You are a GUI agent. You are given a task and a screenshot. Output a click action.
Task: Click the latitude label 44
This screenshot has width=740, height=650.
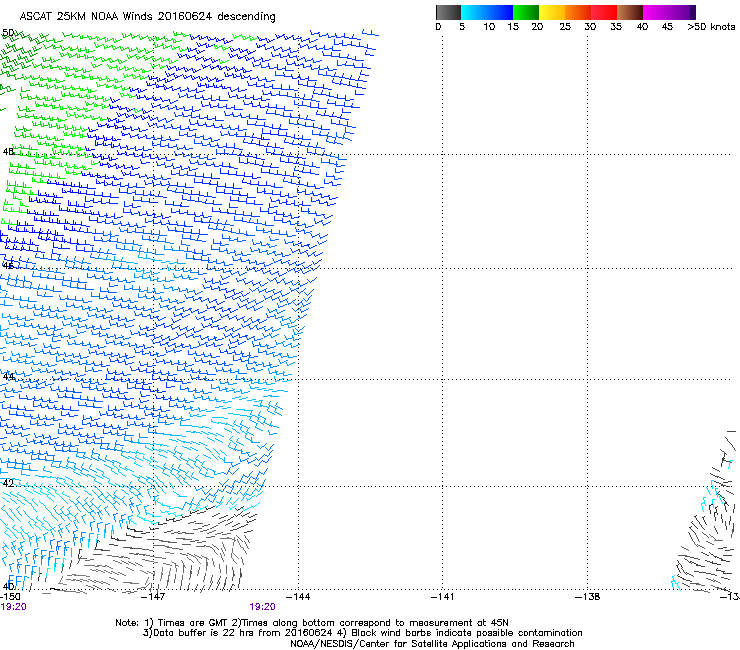[x=8, y=377]
